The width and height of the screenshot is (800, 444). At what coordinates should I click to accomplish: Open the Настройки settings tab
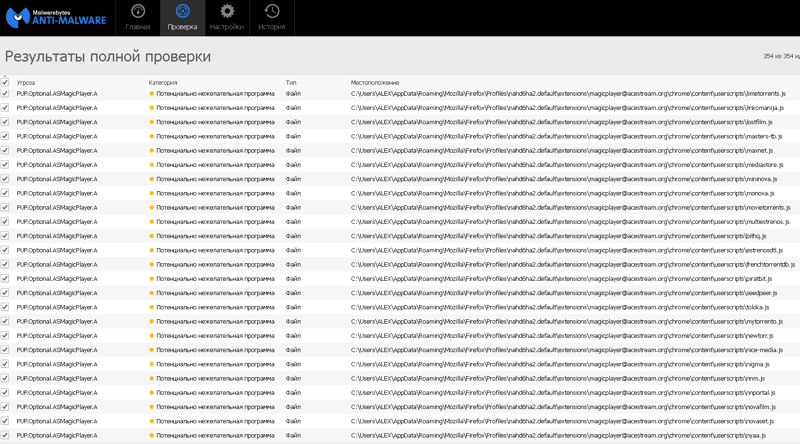pos(227,18)
